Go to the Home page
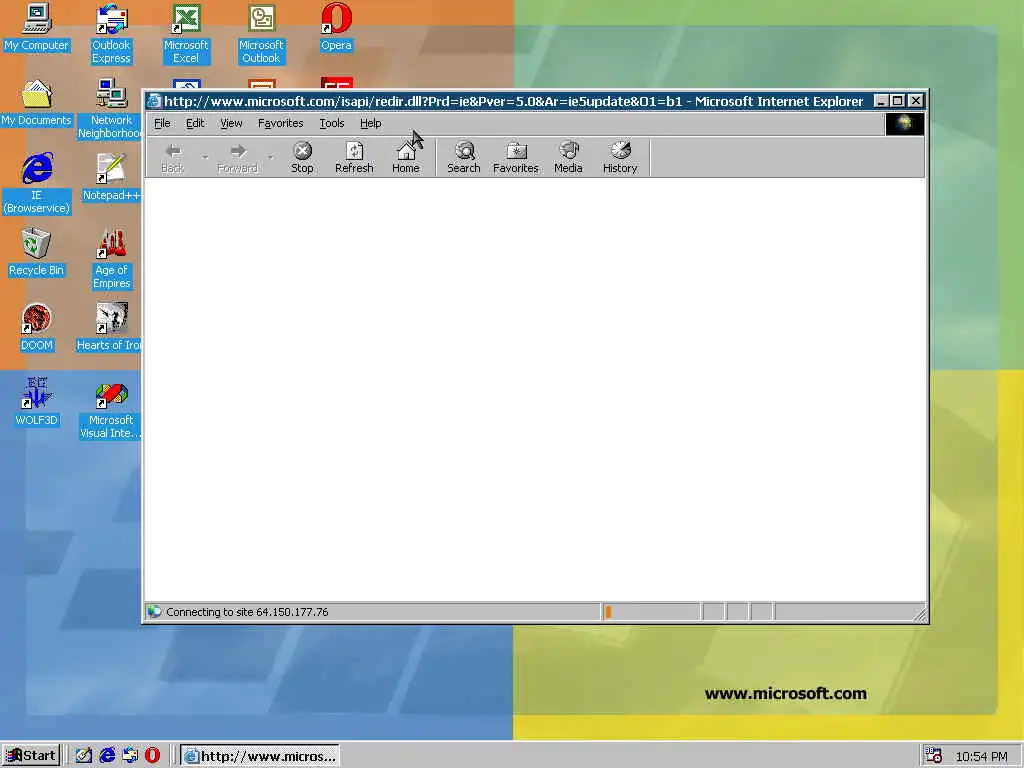1024x768 pixels. [x=406, y=158]
